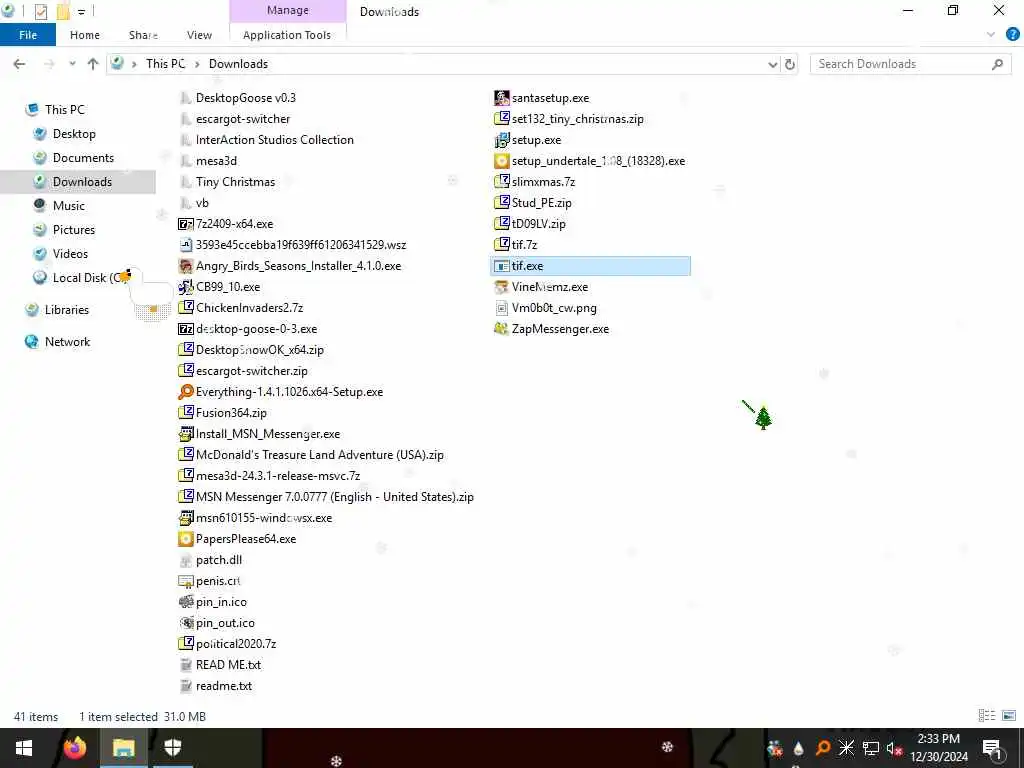
Task: Select the tif.exe file
Action: pyautogui.click(x=590, y=266)
